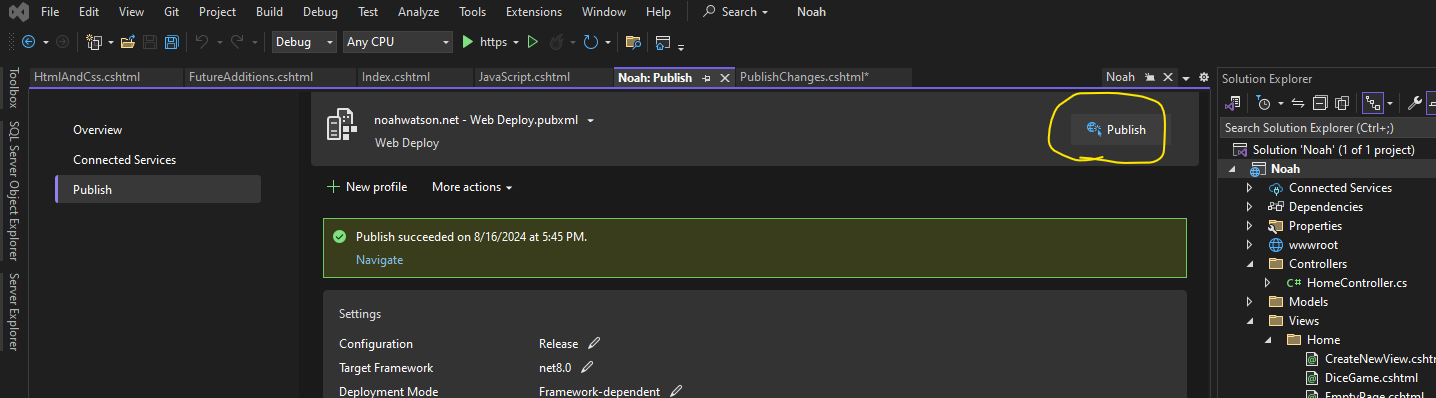Click the New profile button
The image size is (1436, 398).
tap(367, 187)
